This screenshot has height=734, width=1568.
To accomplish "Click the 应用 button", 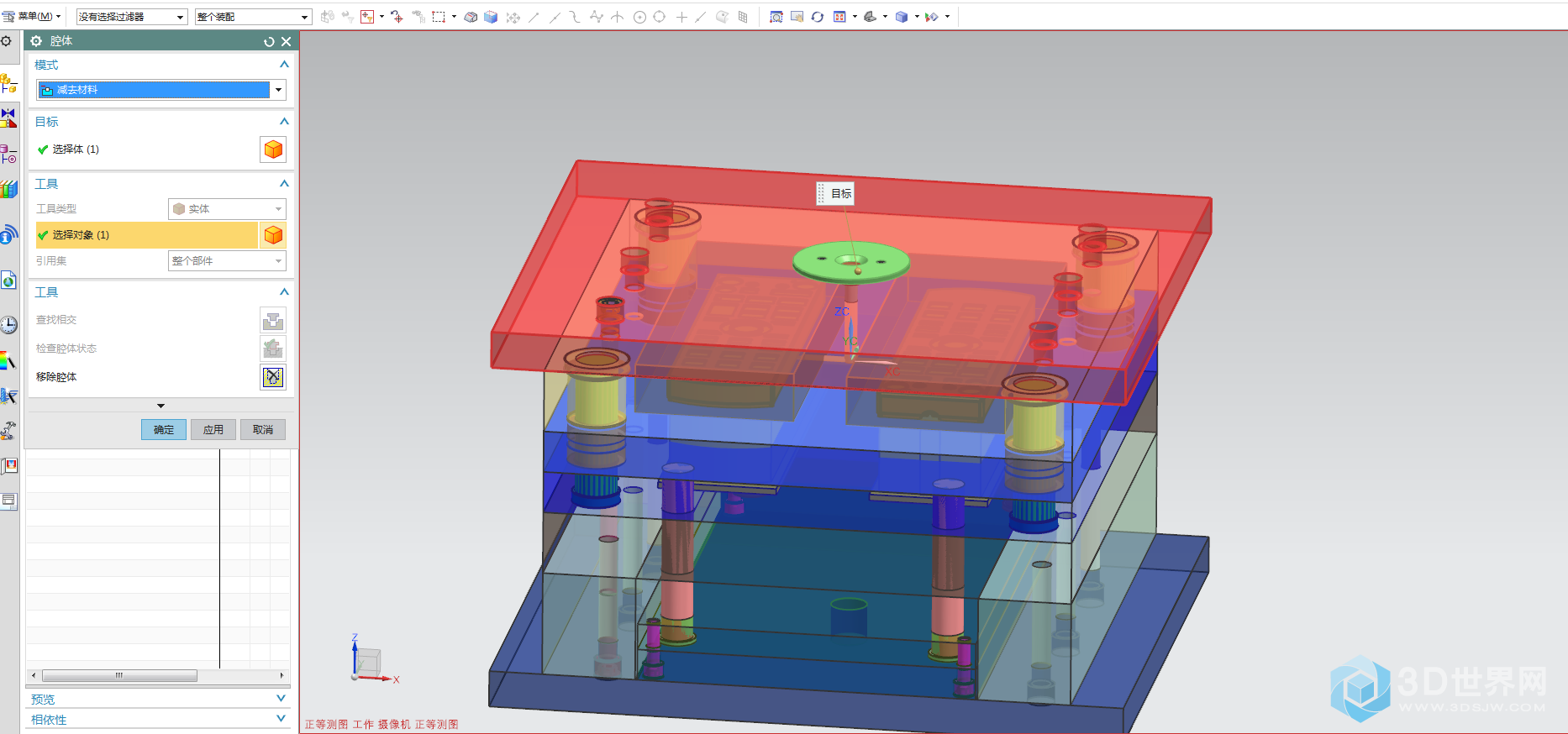I will pyautogui.click(x=213, y=430).
